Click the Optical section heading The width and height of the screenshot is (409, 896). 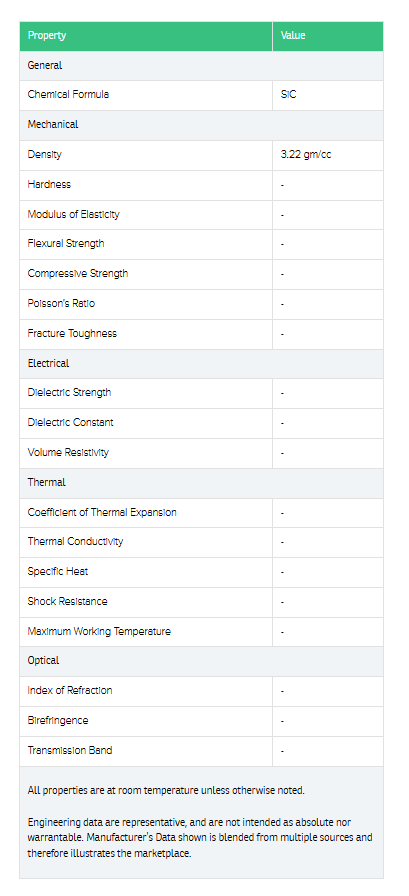click(x=43, y=660)
